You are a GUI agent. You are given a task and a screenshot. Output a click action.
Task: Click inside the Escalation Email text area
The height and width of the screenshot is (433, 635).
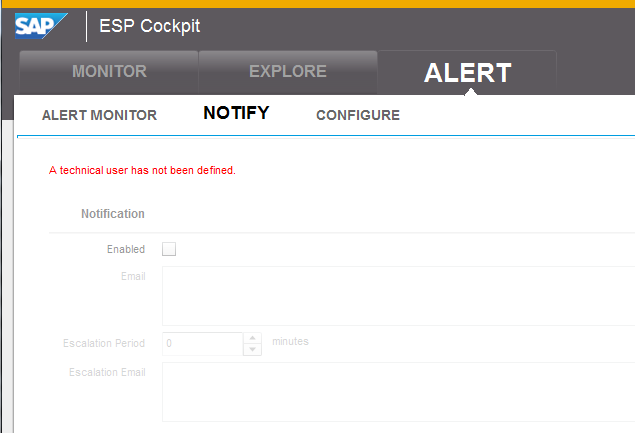pos(398,392)
